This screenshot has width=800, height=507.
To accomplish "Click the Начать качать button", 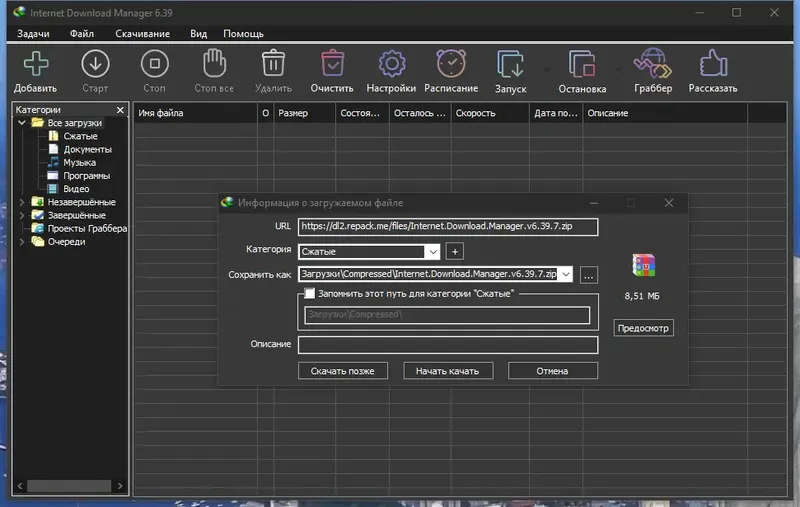I will click(x=448, y=371).
